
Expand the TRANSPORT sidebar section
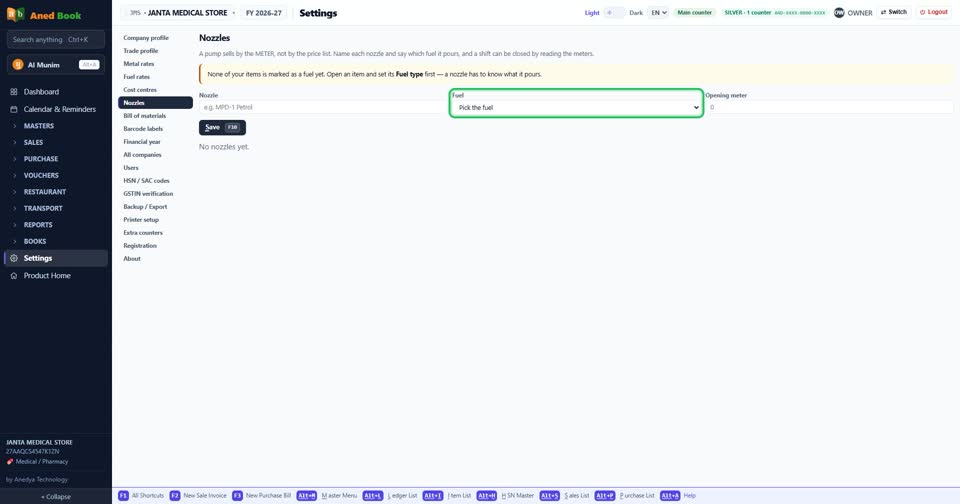[43, 208]
